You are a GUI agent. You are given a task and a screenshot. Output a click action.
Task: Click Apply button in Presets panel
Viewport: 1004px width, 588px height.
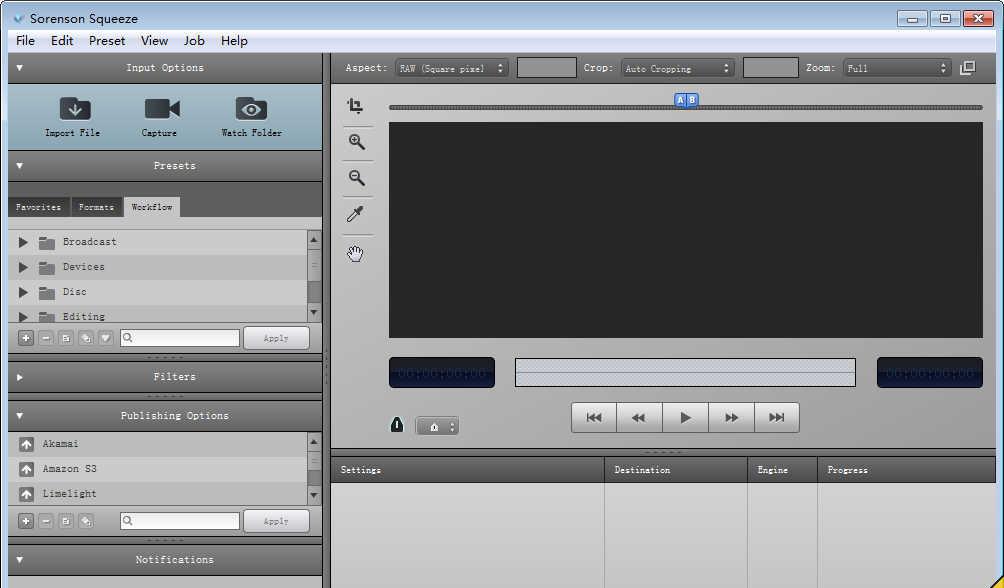coord(276,338)
